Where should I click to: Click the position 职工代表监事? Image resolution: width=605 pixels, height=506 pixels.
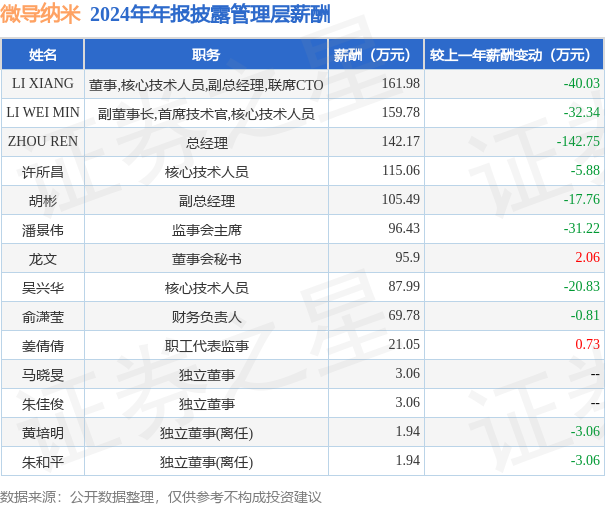[206, 346]
